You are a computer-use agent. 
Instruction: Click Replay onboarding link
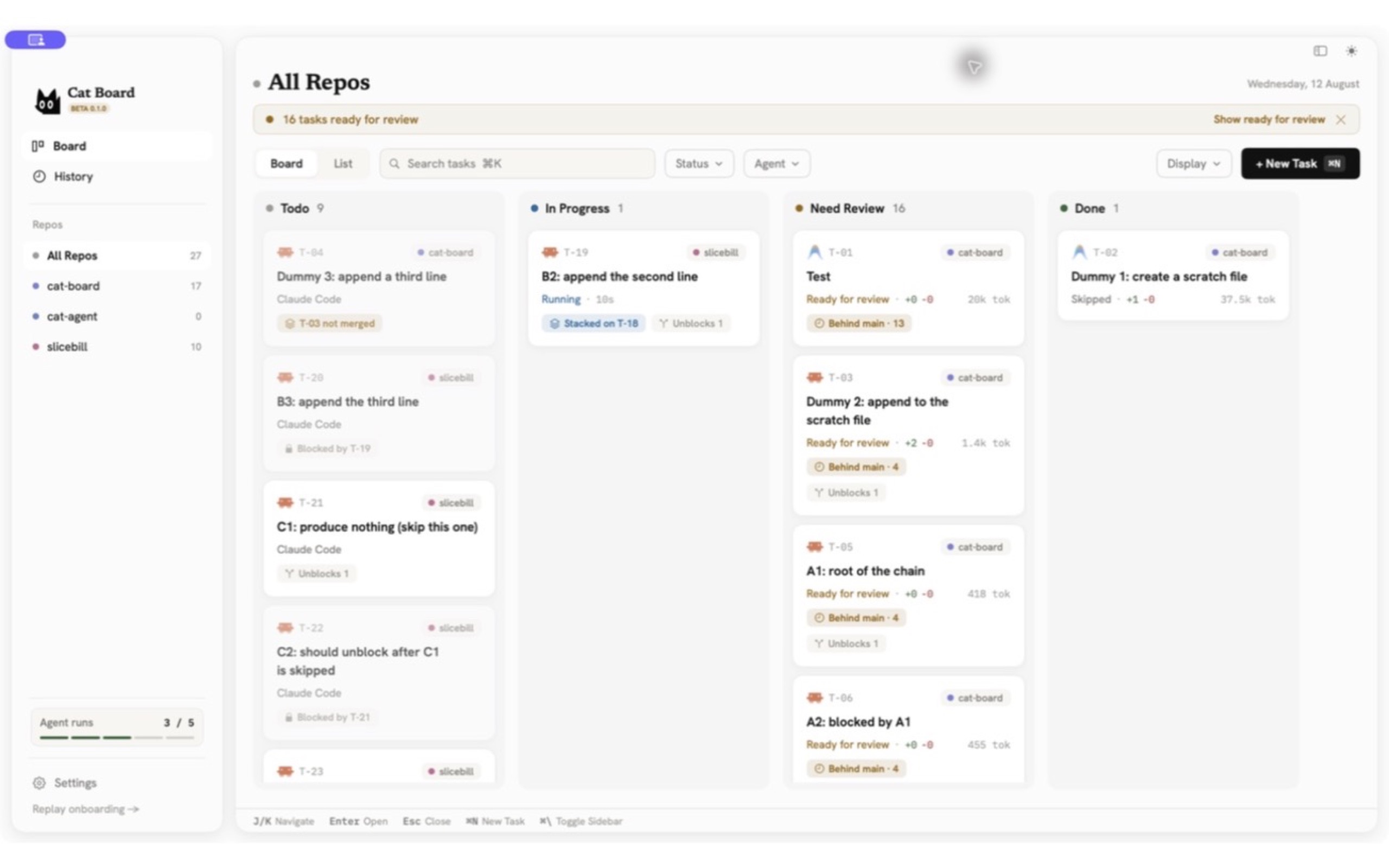point(85,809)
